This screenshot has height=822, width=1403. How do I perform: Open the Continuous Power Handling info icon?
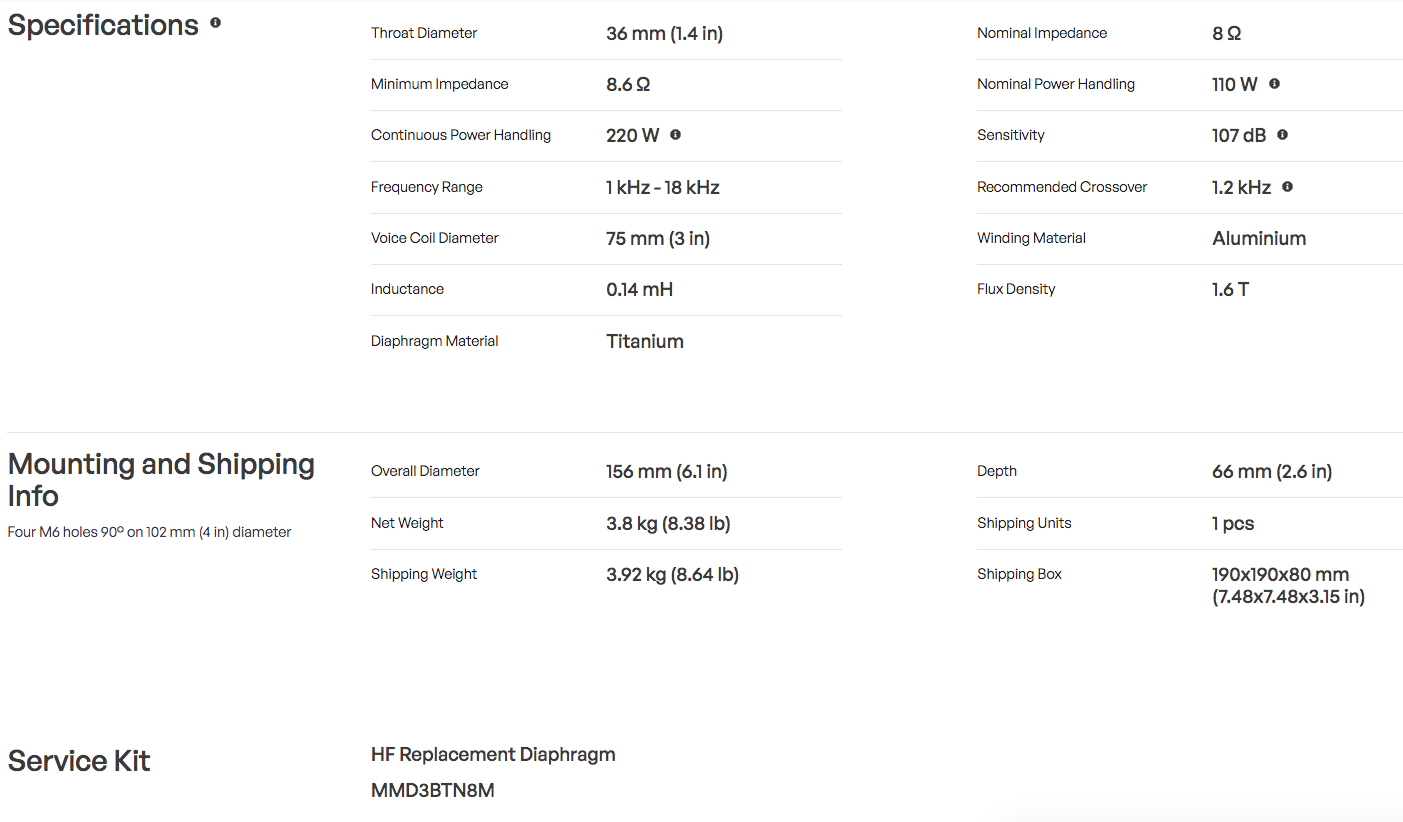pyautogui.click(x=675, y=134)
